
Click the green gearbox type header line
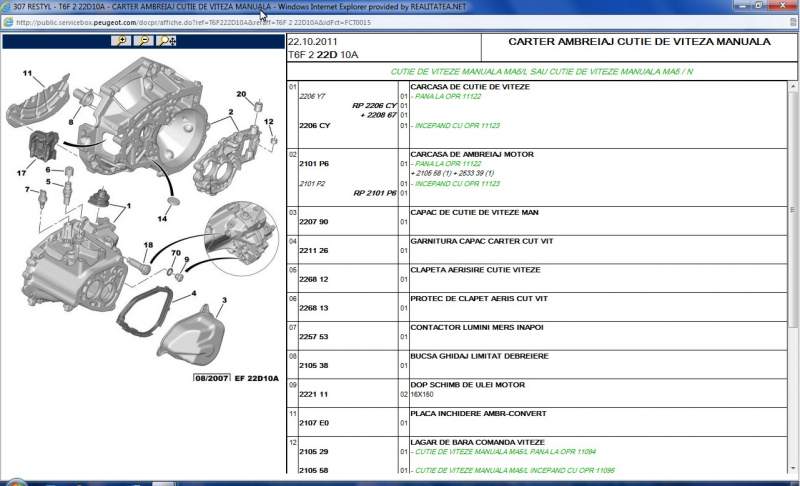point(542,71)
